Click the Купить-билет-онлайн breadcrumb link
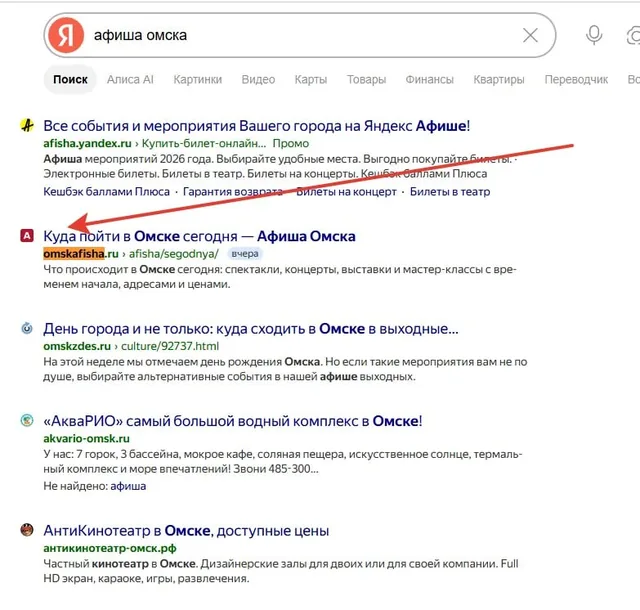 (x=204, y=143)
